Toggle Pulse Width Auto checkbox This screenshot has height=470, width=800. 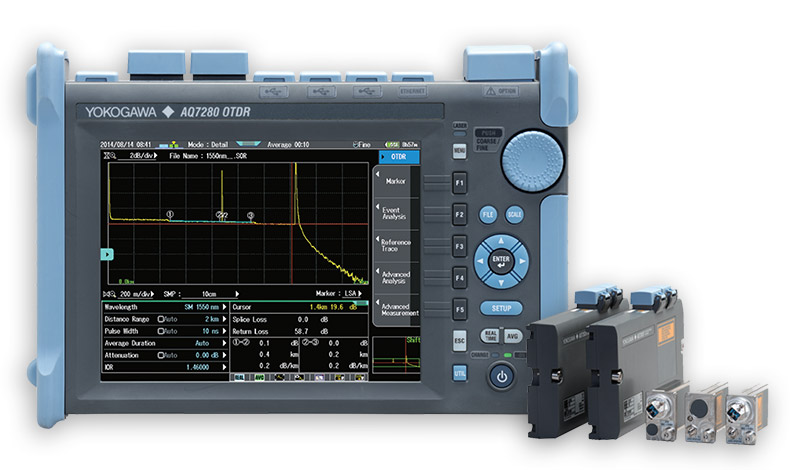coord(158,329)
